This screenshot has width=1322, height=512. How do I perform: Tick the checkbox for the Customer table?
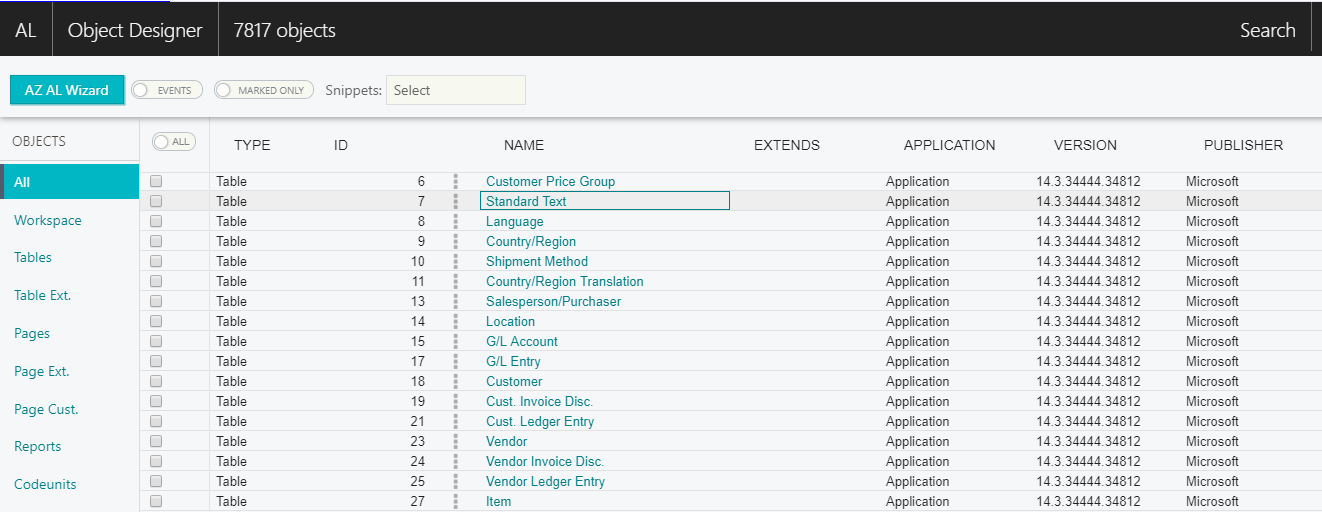click(156, 381)
